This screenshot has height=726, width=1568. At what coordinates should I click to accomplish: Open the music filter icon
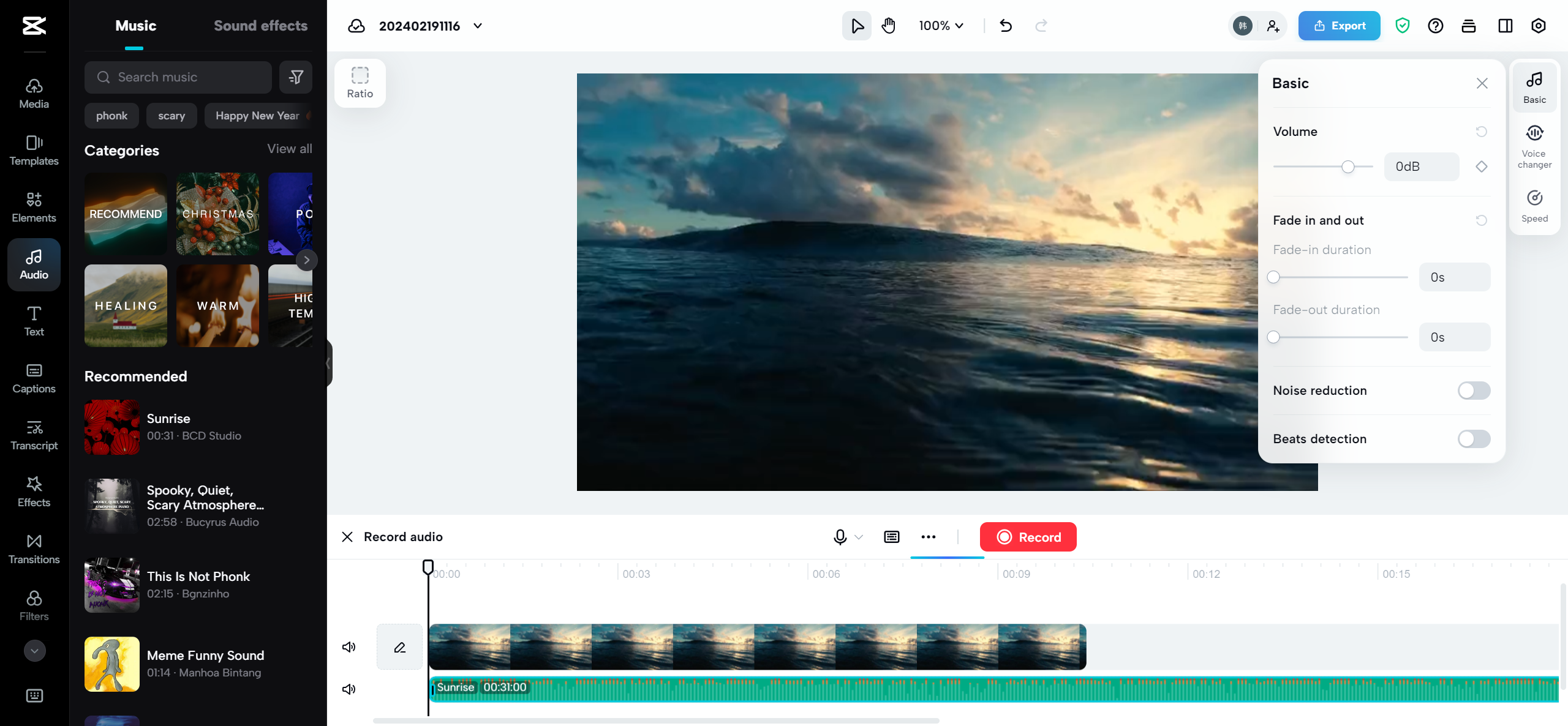point(296,77)
